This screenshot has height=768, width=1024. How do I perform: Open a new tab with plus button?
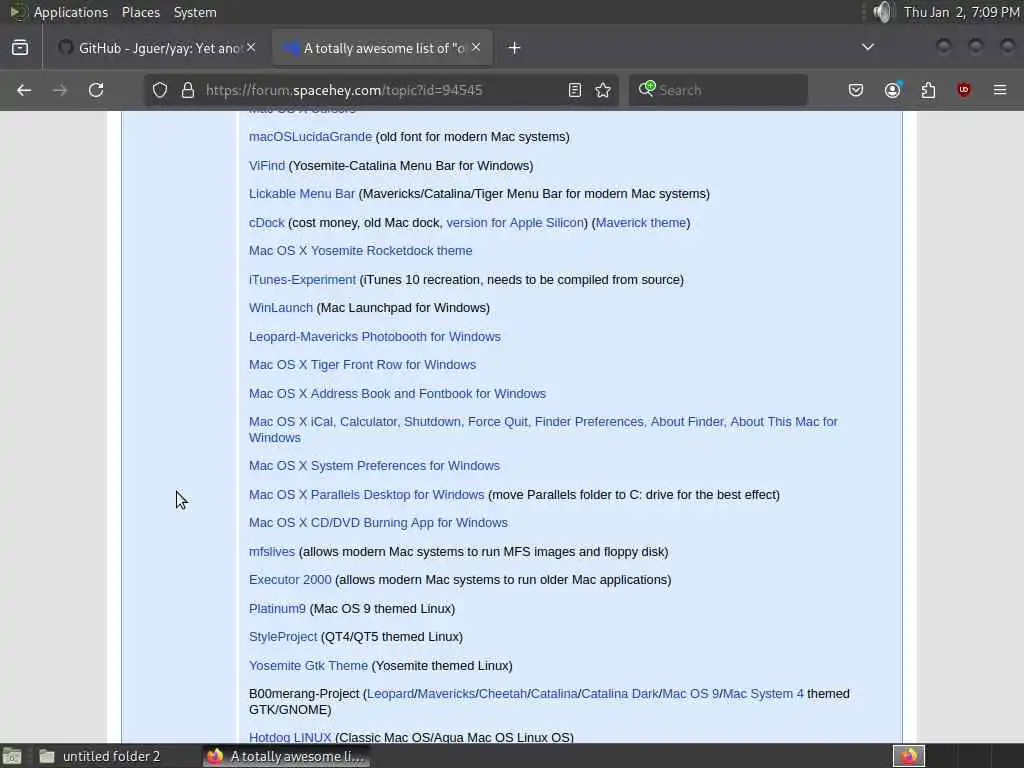click(515, 48)
